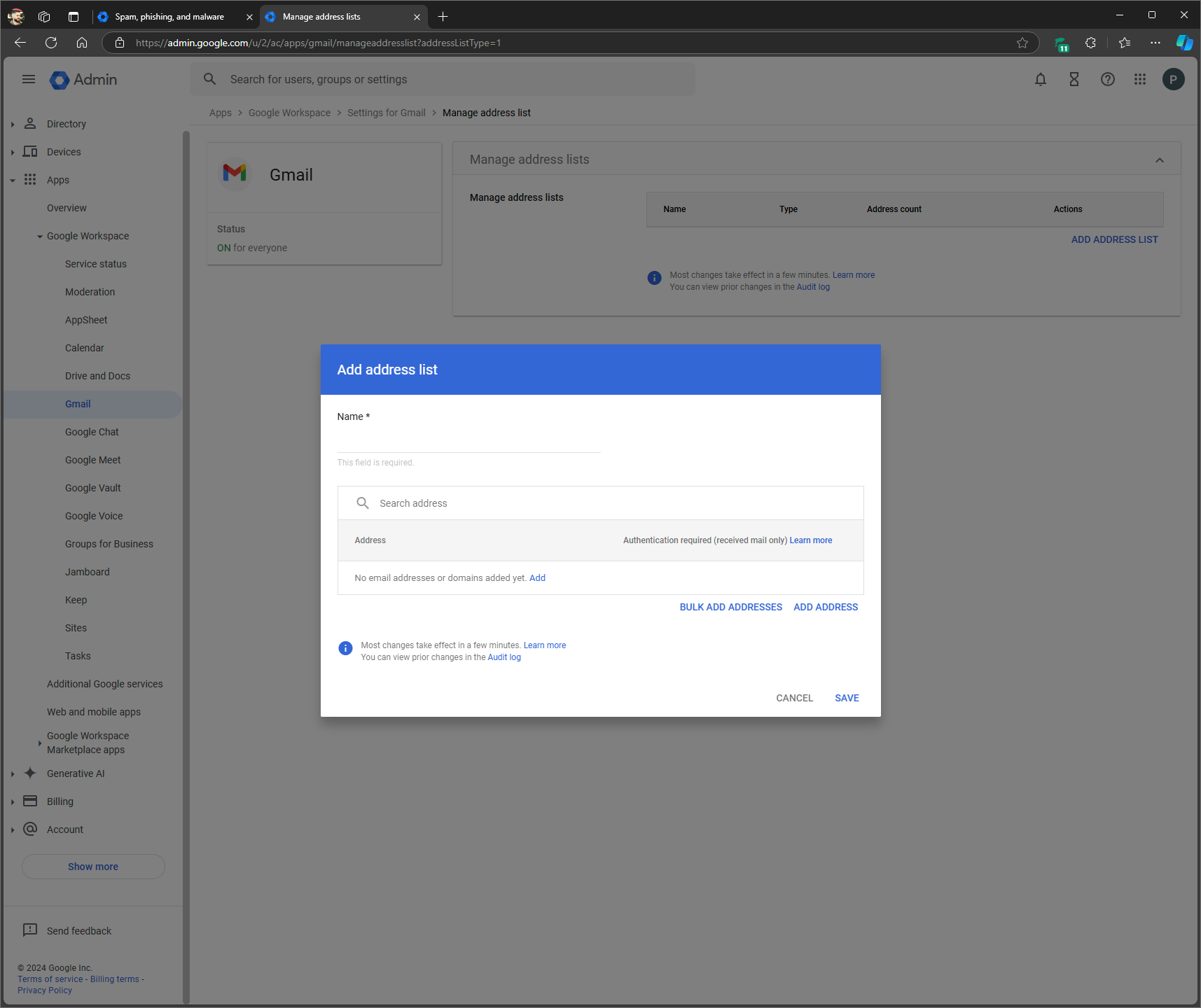This screenshot has height=1008, width=1201.
Task: Go back in browser
Action: [20, 43]
